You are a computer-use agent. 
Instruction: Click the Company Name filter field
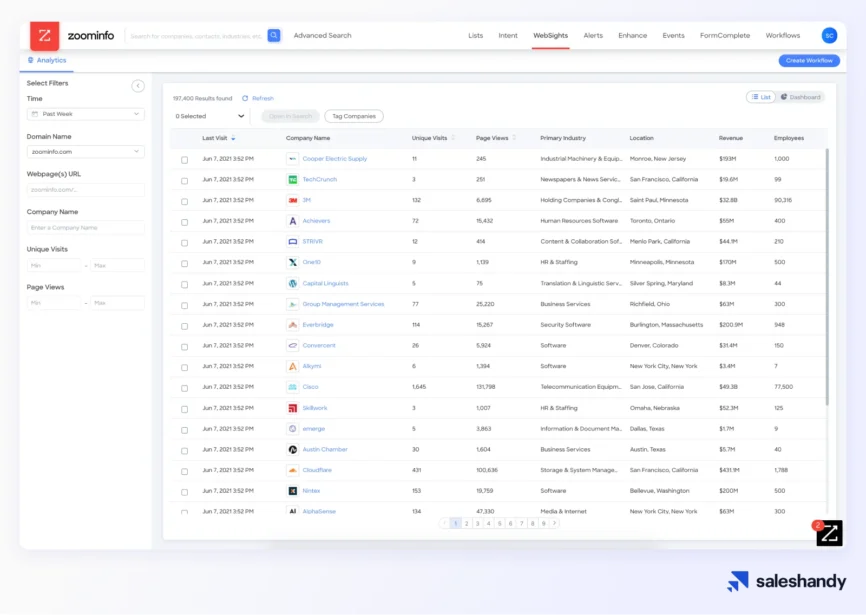click(86, 227)
